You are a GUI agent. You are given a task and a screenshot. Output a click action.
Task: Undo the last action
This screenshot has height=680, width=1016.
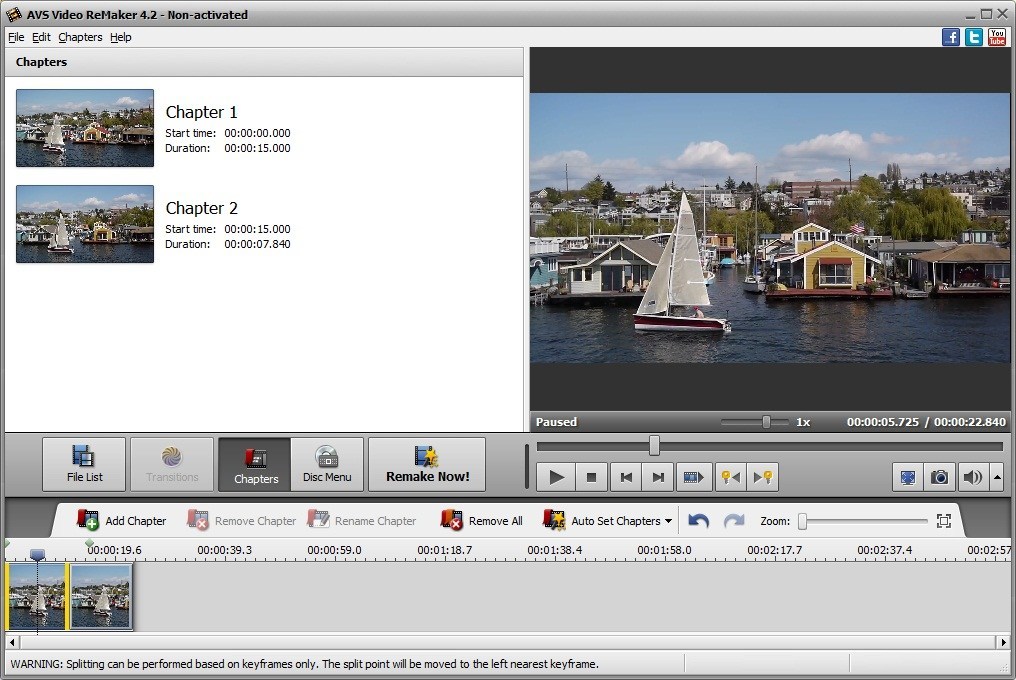coord(698,521)
